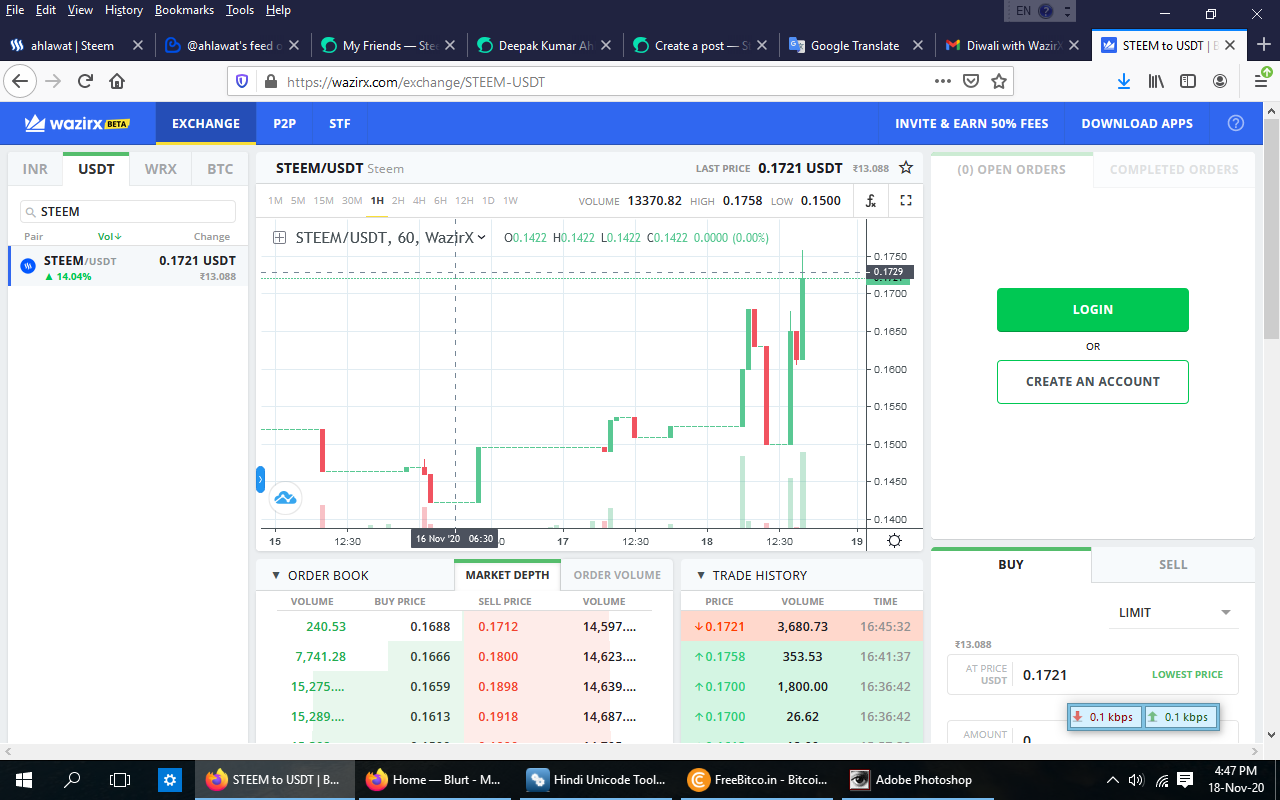
Task: Sort pairs by Vol column
Action: (x=109, y=237)
